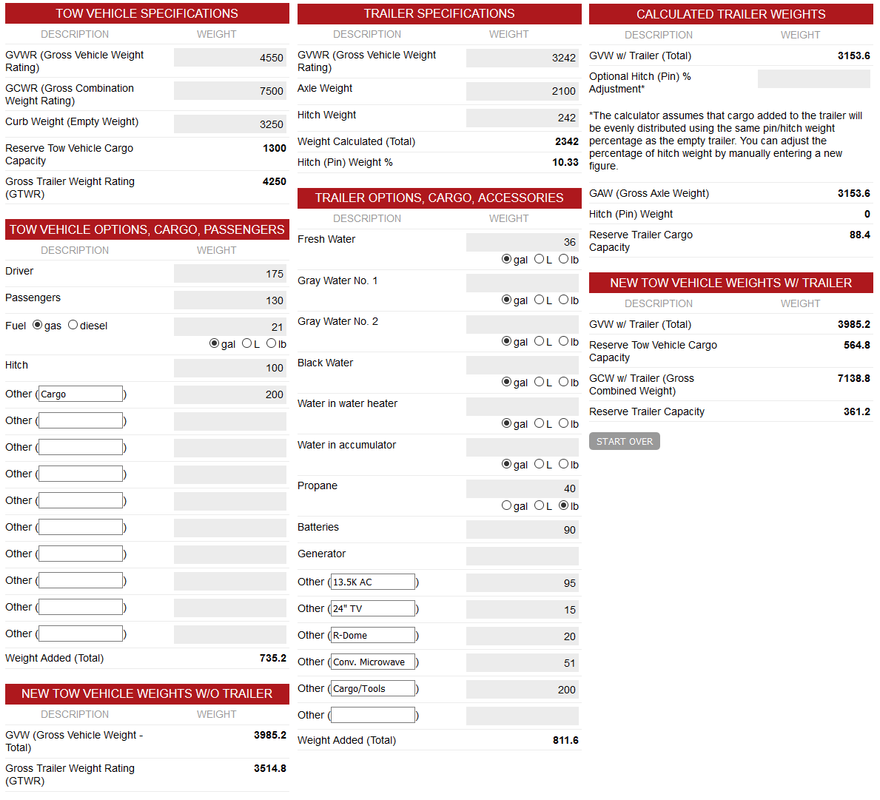Edit 24" TV description field
The width and height of the screenshot is (880, 800).
[373, 610]
